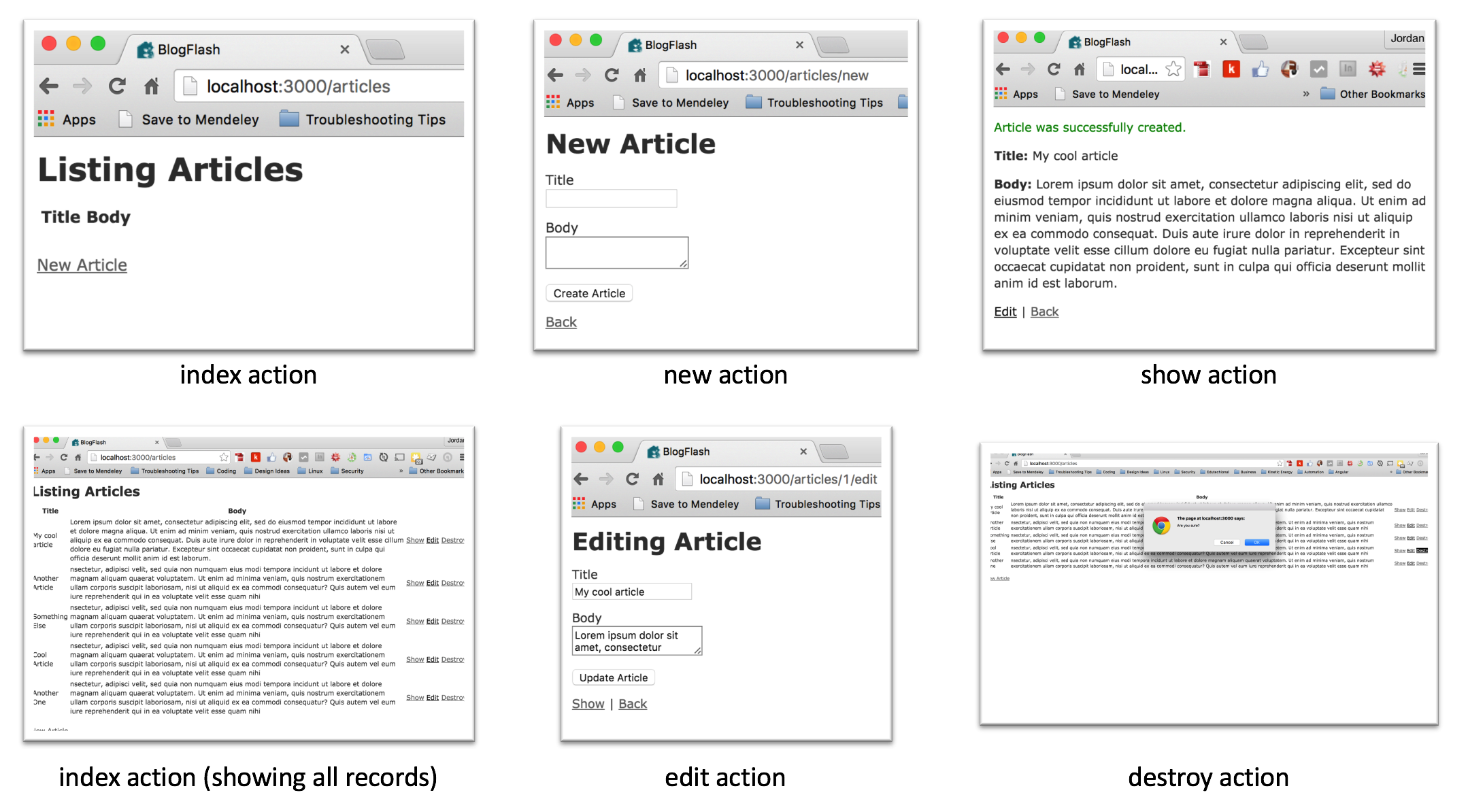Open Linux bookmark folder in all-records index window
This screenshot has height=812, width=1468.
coord(310,471)
